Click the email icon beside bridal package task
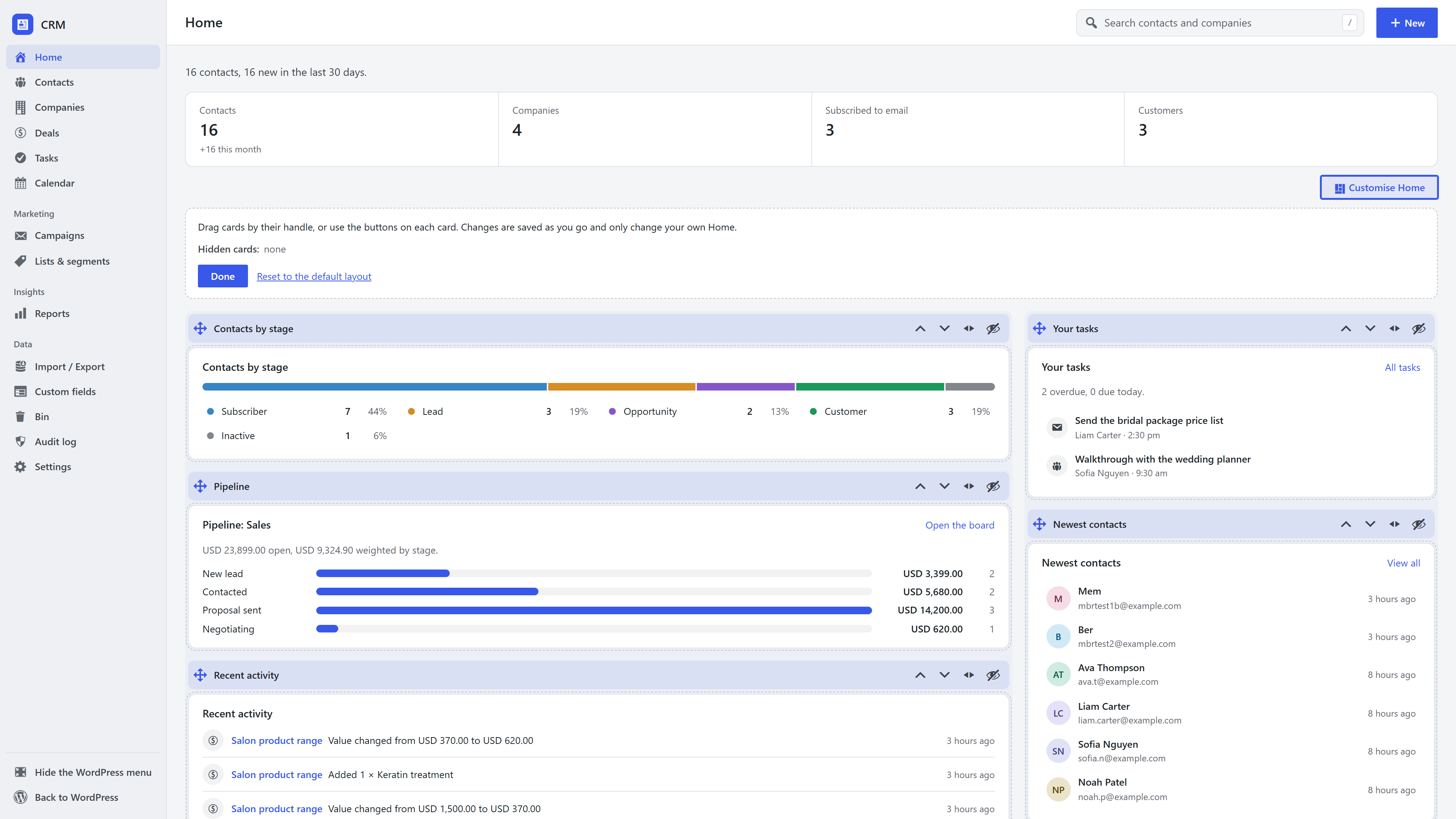This screenshot has height=819, width=1456. click(x=1057, y=427)
